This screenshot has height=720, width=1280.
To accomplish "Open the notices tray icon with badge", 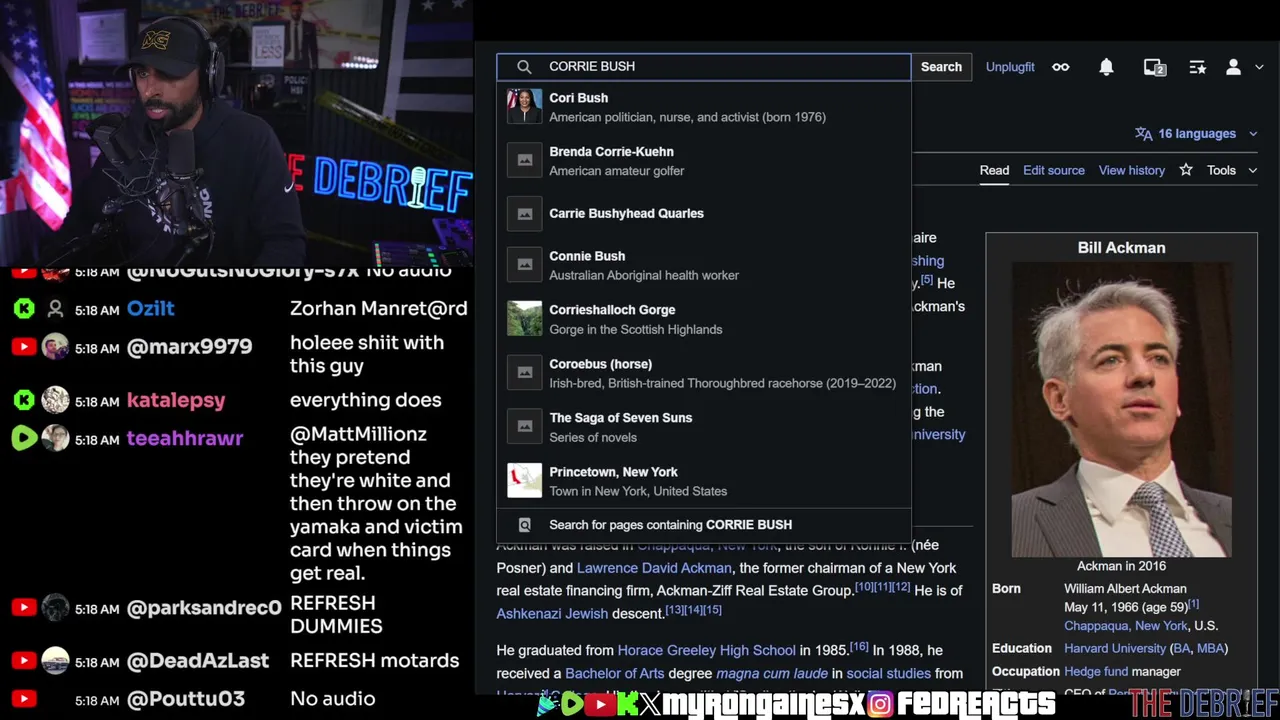I will point(1155,67).
